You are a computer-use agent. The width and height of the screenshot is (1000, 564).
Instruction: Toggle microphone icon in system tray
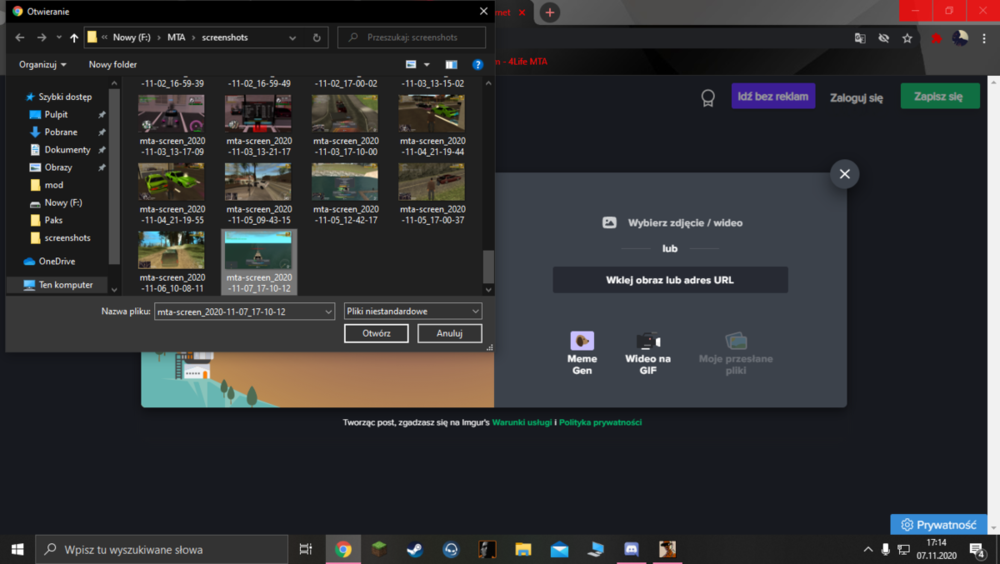pyautogui.click(x=885, y=549)
